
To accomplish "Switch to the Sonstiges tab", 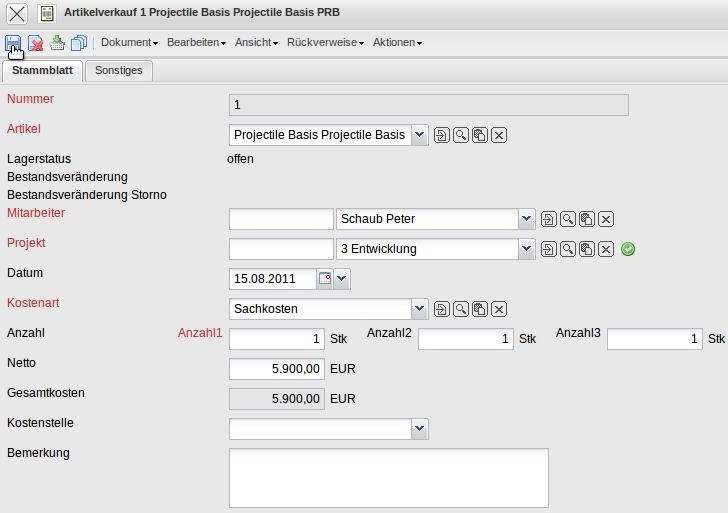I will click(x=119, y=70).
